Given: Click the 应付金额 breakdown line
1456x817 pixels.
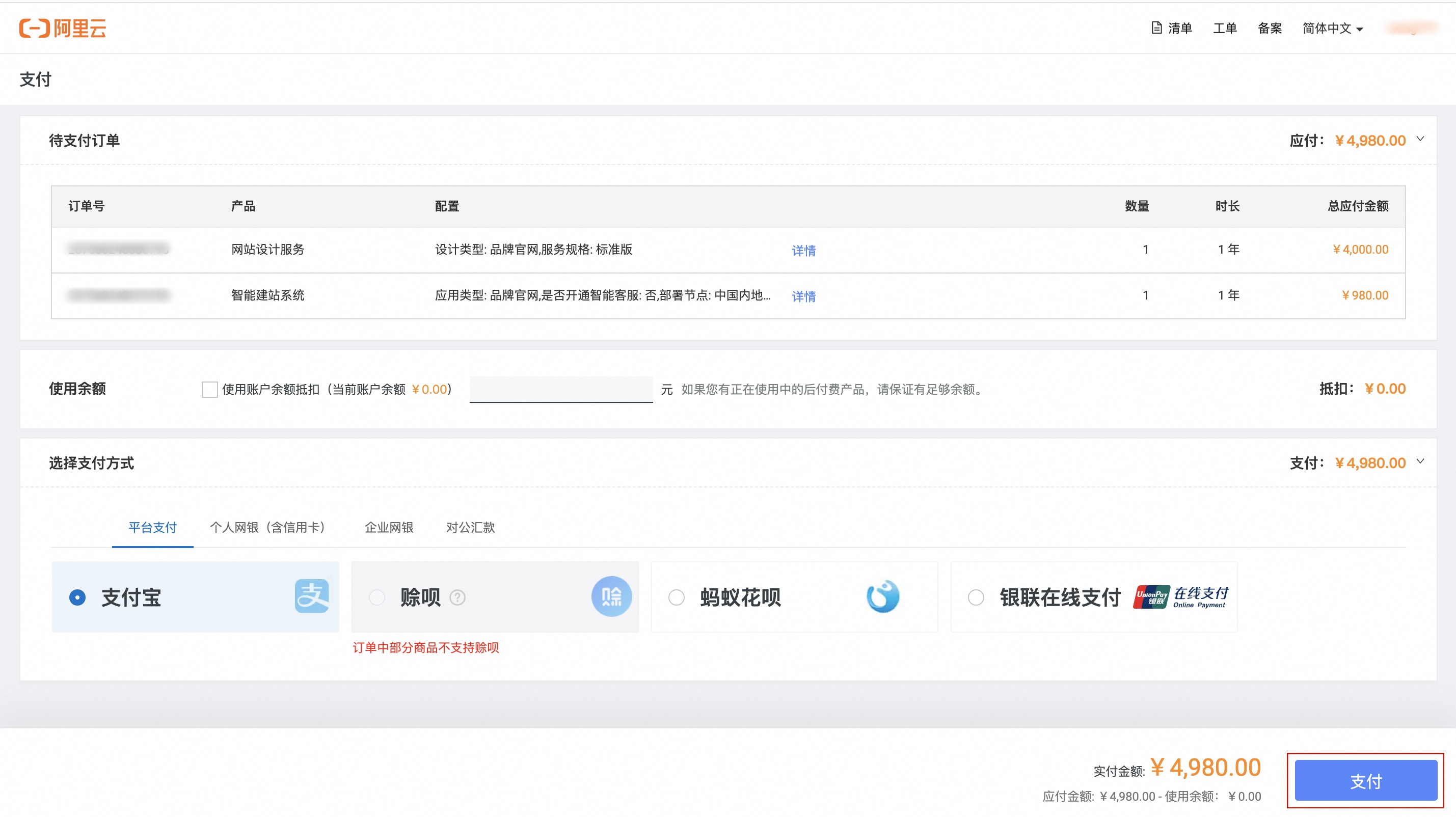Looking at the screenshot, I should [1151, 796].
